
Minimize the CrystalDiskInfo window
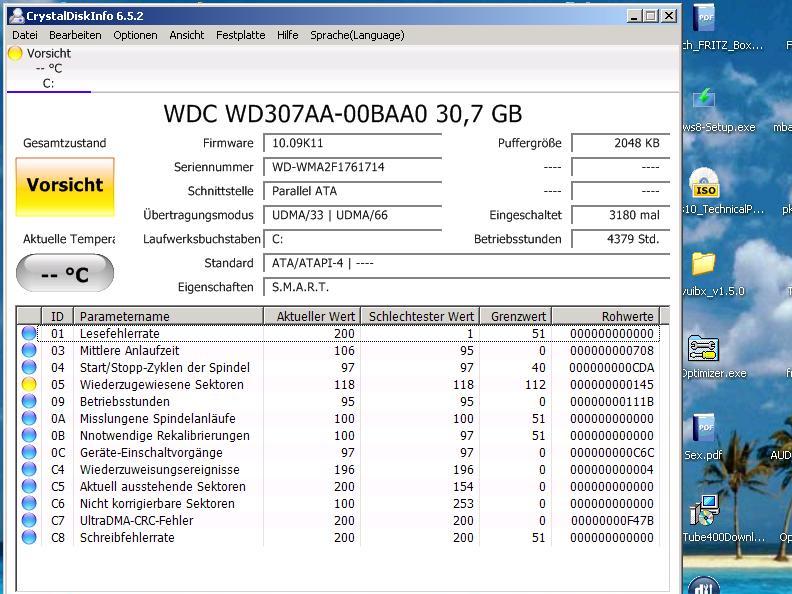[x=634, y=16]
